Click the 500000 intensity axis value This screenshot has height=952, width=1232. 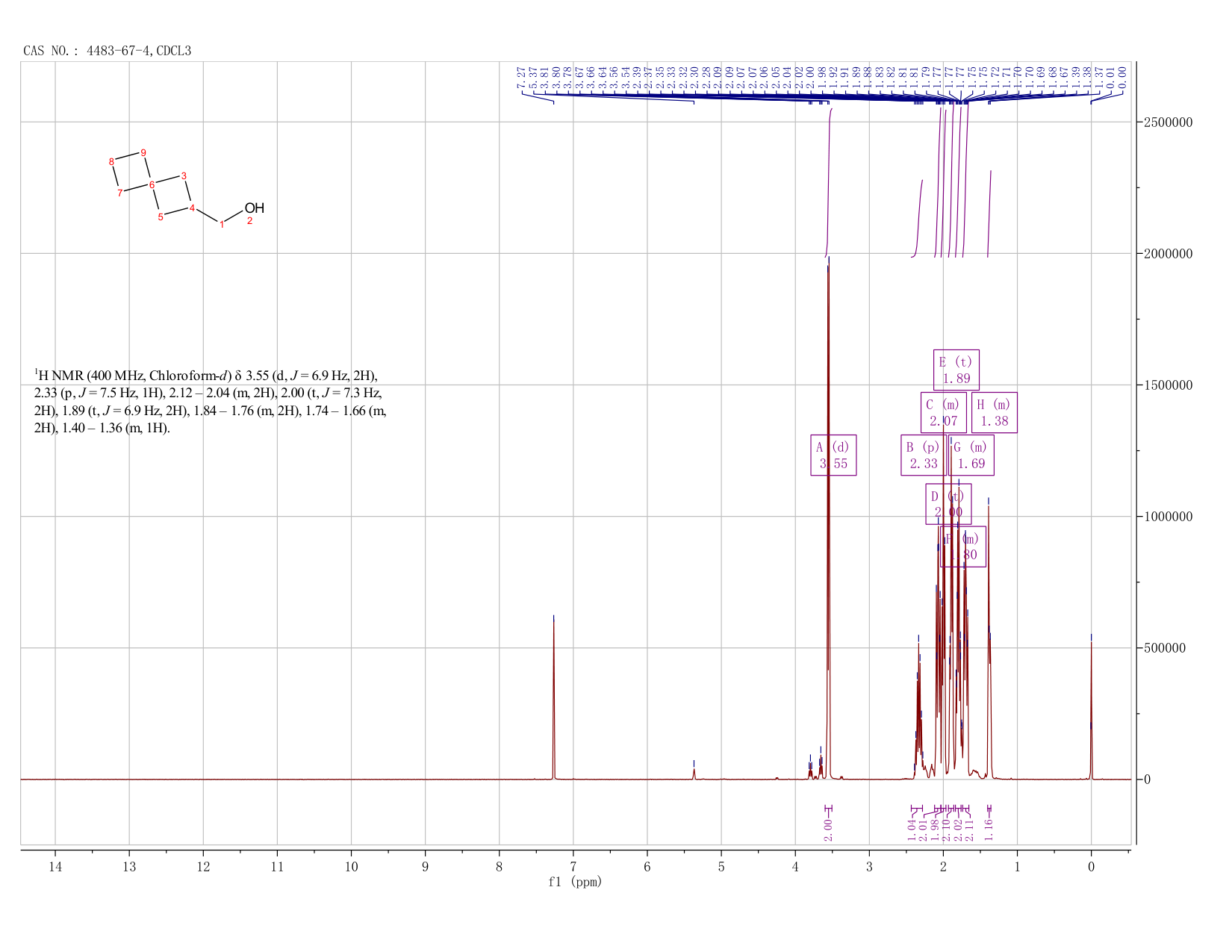(x=1165, y=648)
